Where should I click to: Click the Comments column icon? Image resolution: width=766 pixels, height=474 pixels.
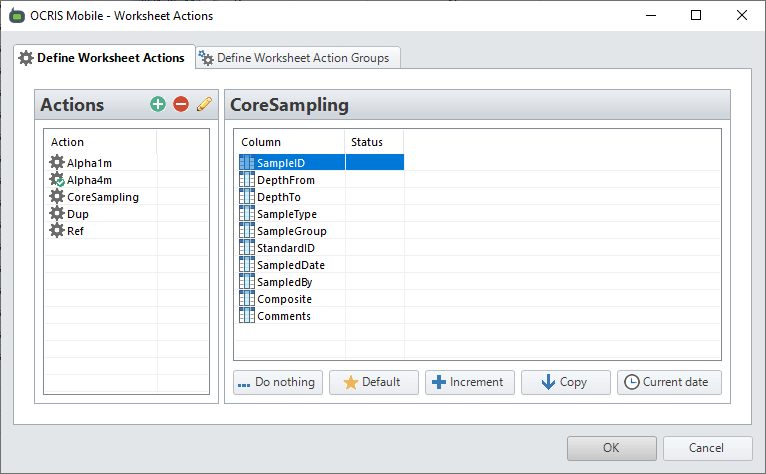(247, 316)
